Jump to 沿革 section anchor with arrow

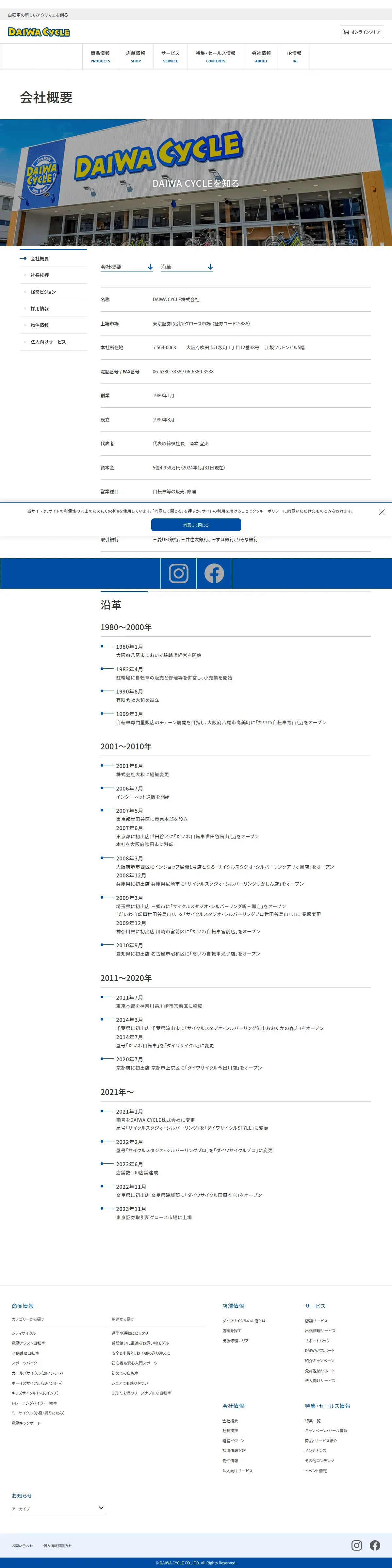(187, 267)
